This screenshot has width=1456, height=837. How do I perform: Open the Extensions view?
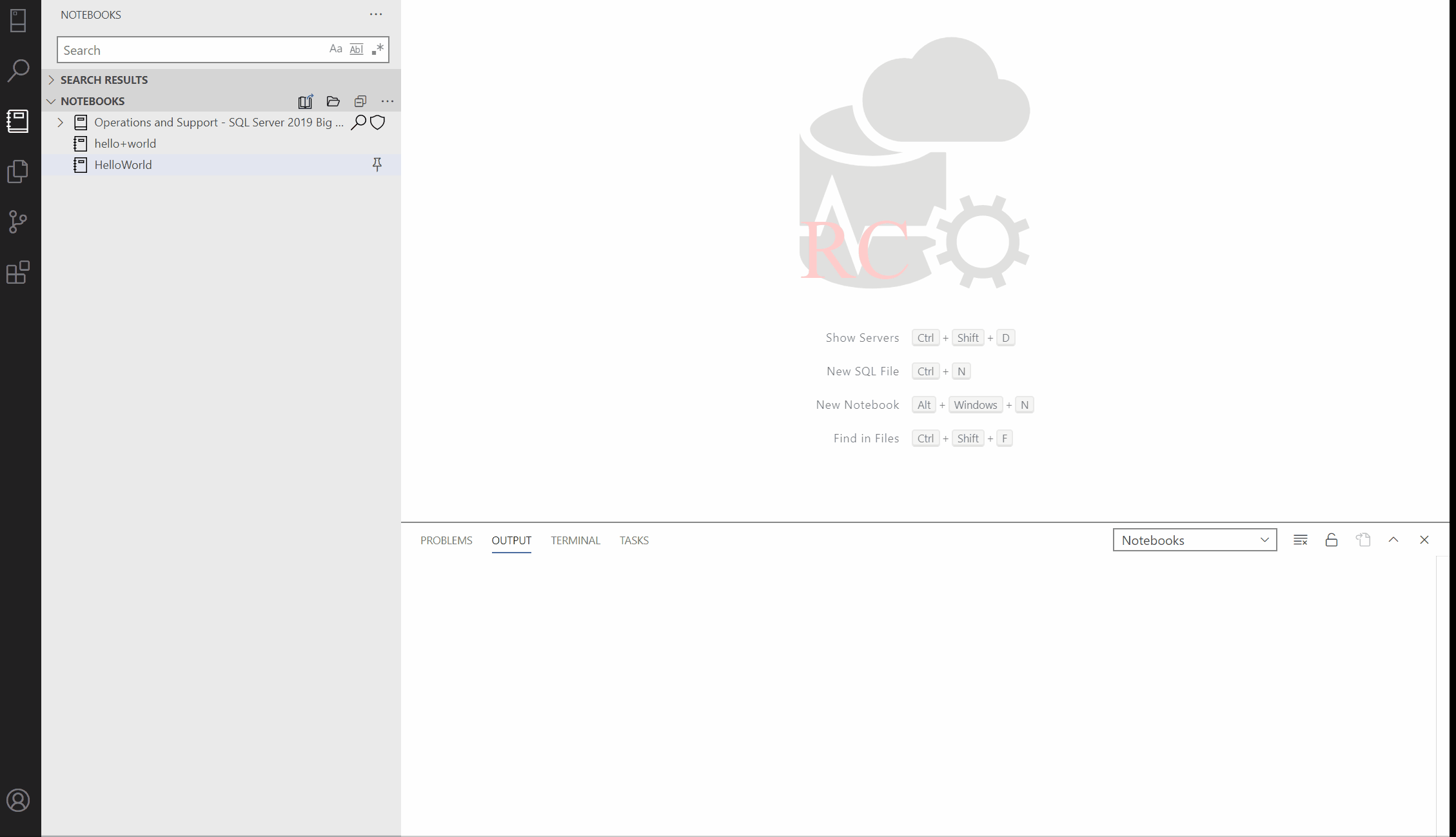coord(18,272)
